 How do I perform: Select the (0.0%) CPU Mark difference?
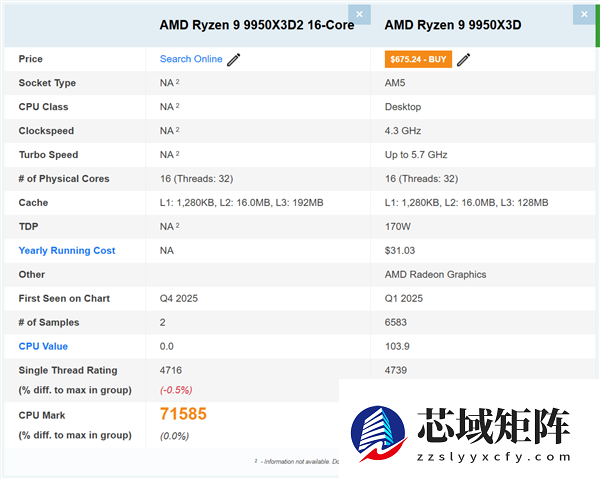tap(174, 436)
